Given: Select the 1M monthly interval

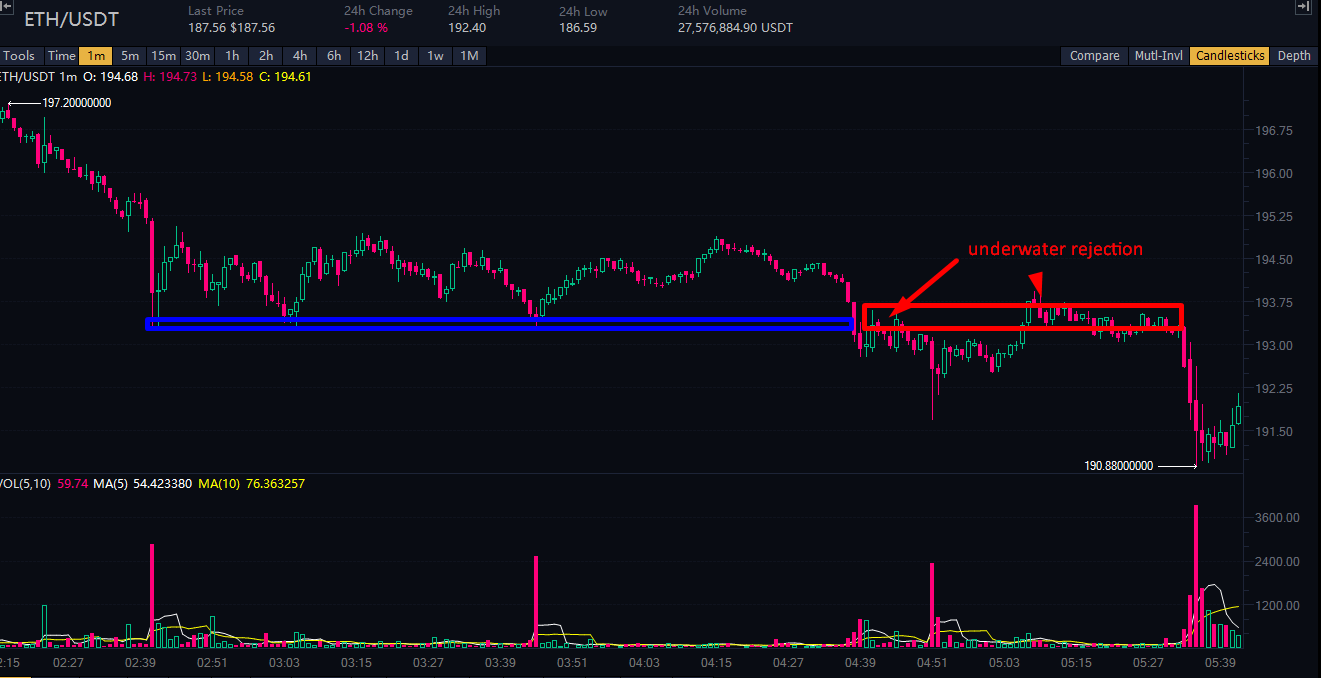Looking at the screenshot, I should (x=469, y=56).
